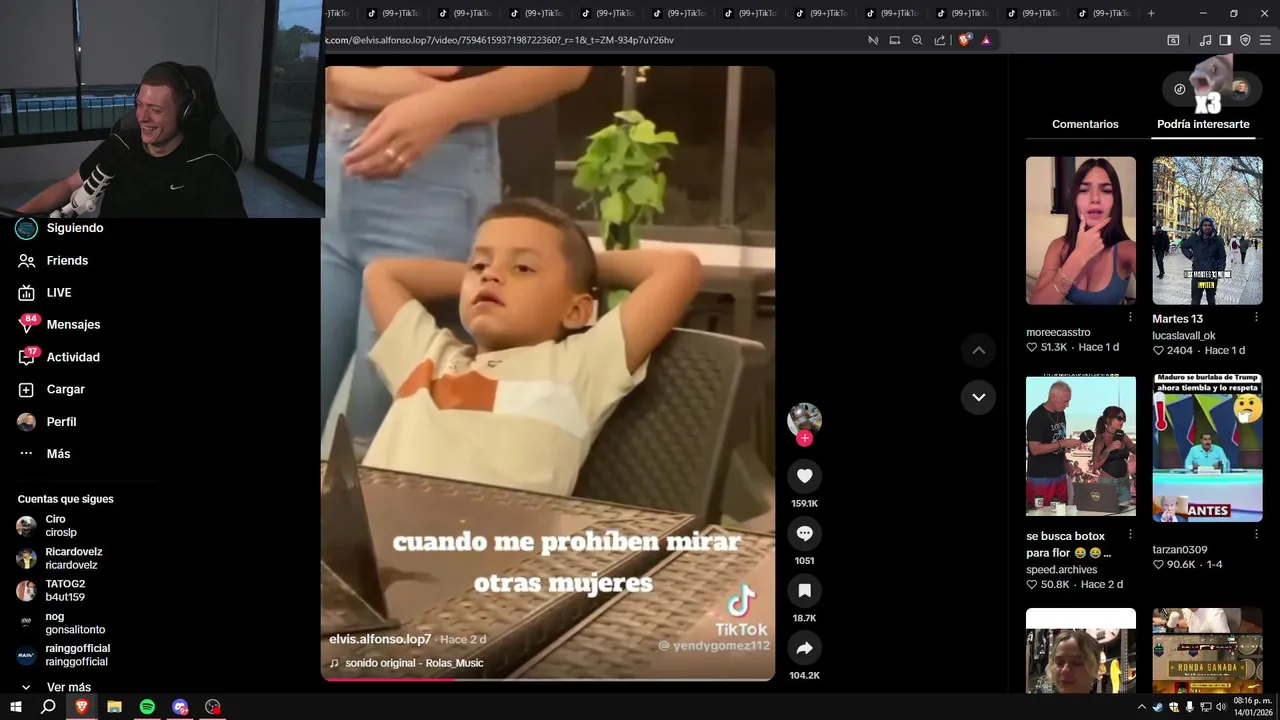Open the Brave Rewards triangle icon

coord(986,40)
